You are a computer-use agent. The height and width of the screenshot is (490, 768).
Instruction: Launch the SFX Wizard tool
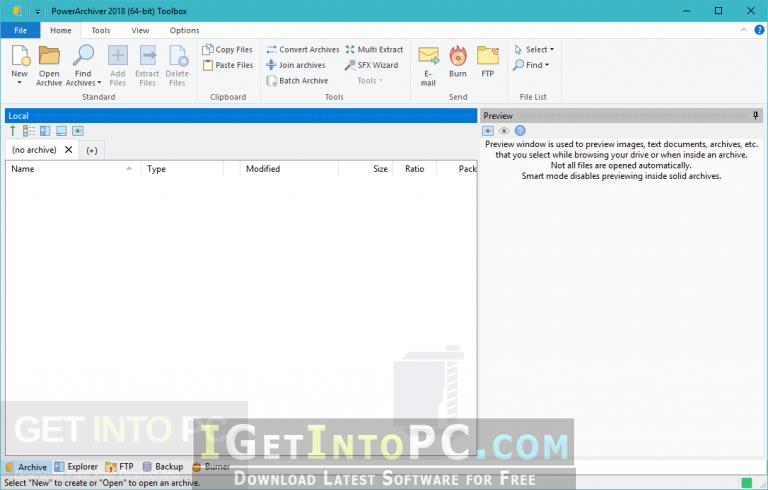tap(371, 65)
